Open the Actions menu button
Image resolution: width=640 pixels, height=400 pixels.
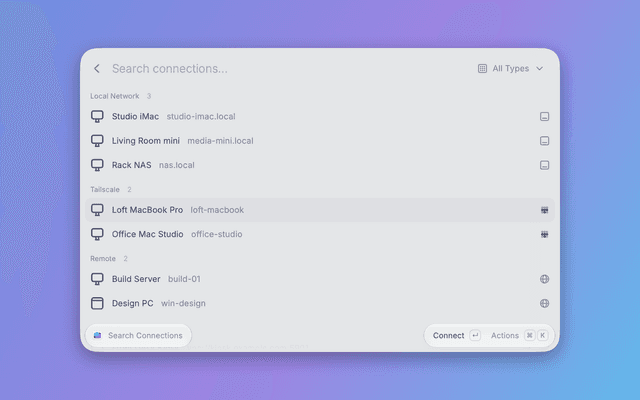coord(519,336)
